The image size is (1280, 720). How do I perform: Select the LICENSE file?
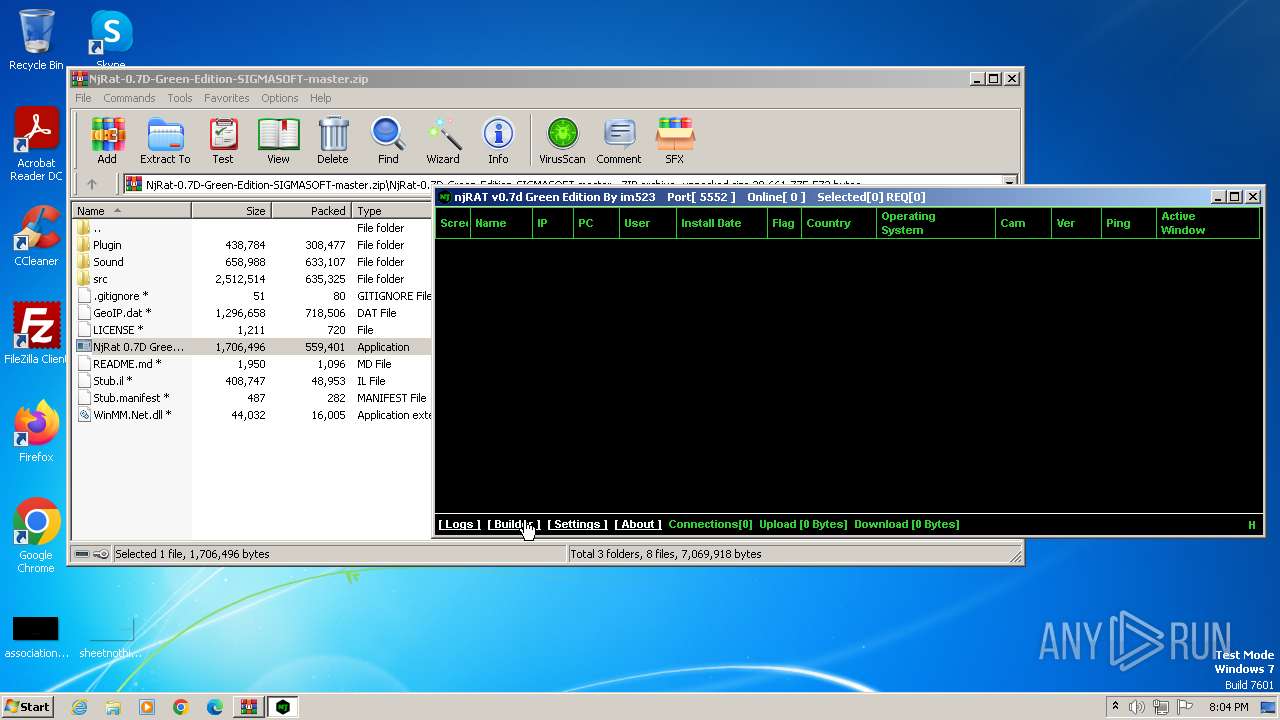pyautogui.click(x=252, y=330)
